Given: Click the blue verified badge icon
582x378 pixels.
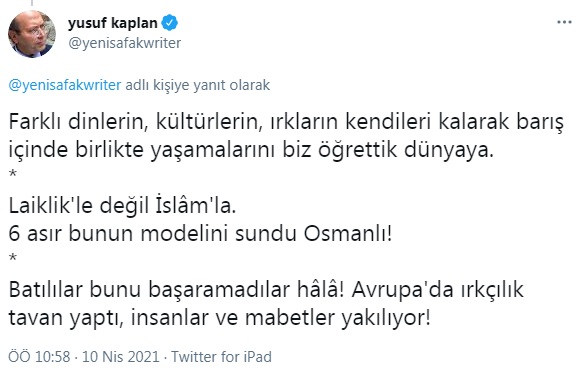Looking at the screenshot, I should click(170, 23).
